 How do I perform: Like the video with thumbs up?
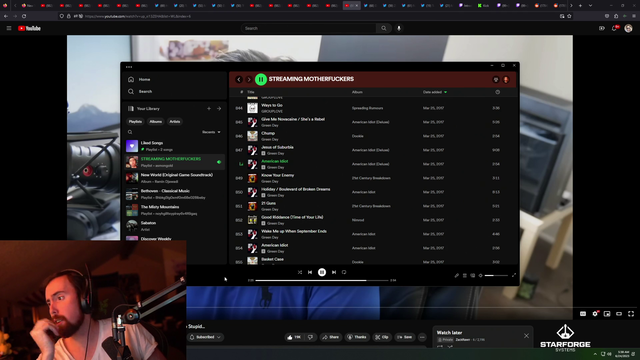click(x=295, y=337)
